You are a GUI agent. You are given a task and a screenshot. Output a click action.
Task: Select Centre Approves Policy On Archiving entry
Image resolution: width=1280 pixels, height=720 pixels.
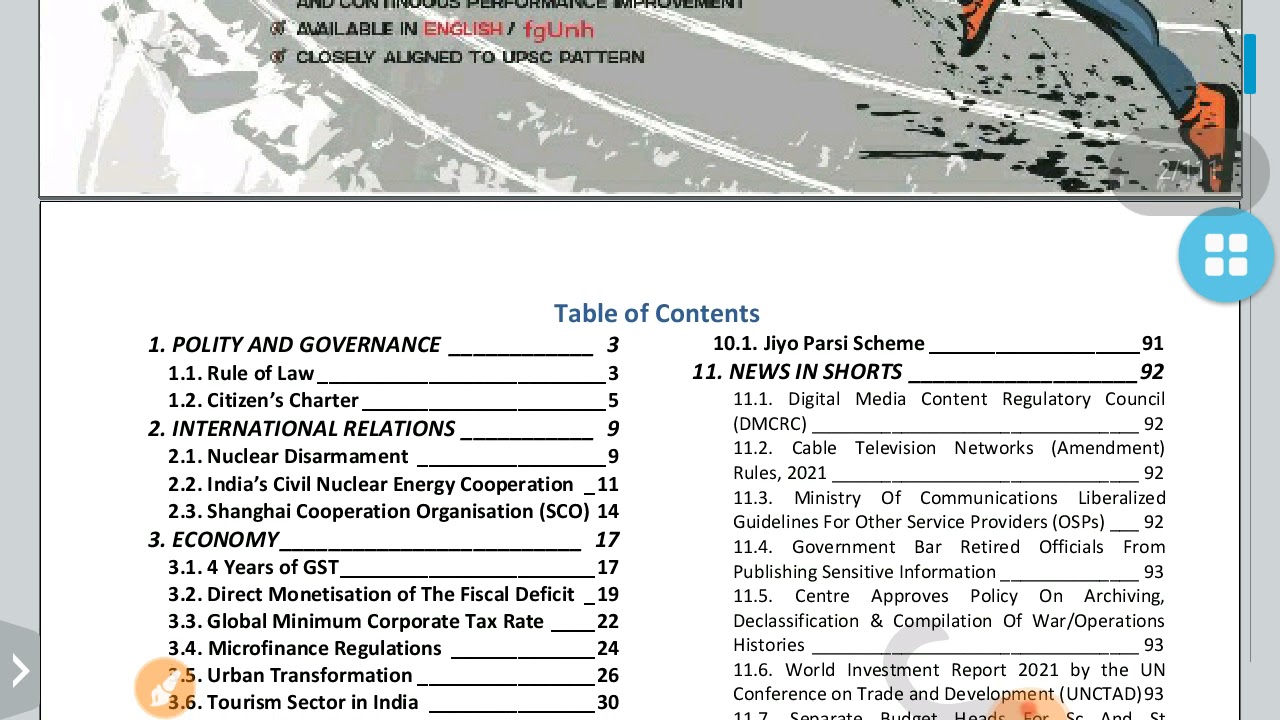949,620
